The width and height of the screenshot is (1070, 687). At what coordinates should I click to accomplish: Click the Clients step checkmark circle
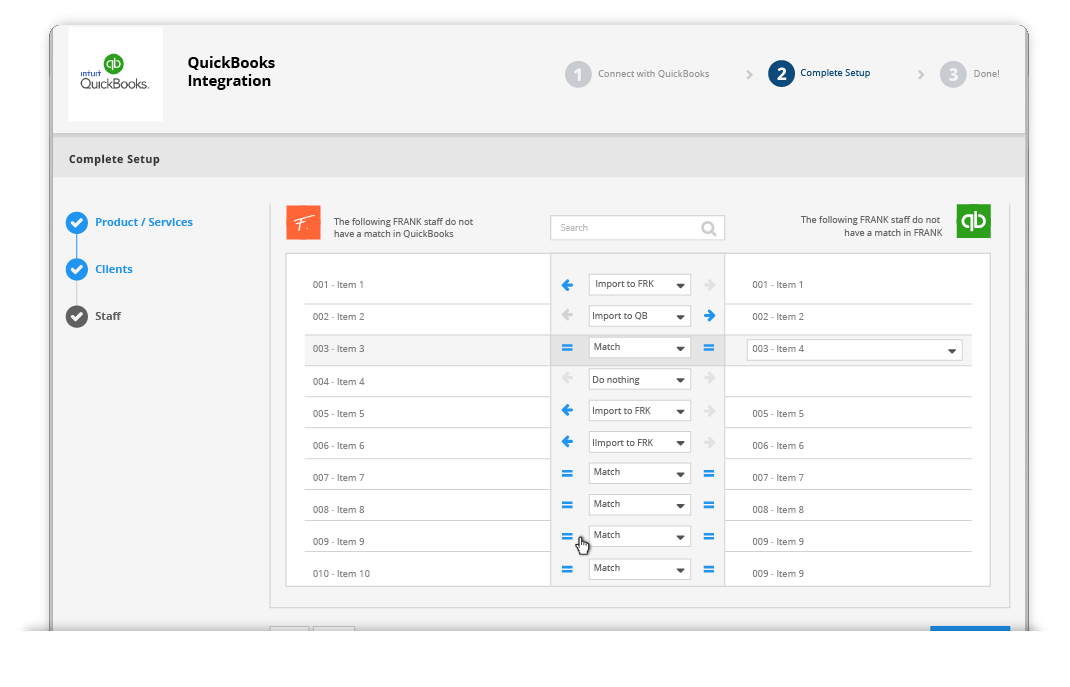coord(76,269)
